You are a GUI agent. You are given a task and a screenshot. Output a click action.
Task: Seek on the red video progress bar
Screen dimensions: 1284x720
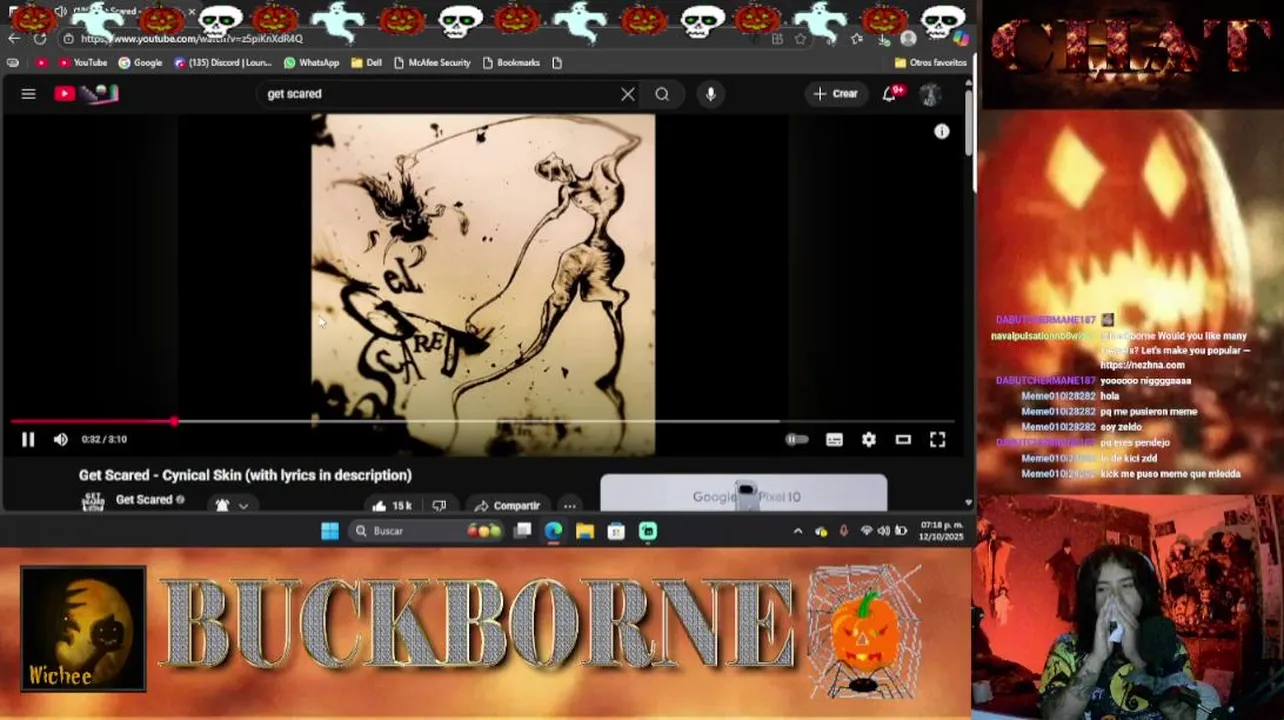pyautogui.click(x=483, y=421)
